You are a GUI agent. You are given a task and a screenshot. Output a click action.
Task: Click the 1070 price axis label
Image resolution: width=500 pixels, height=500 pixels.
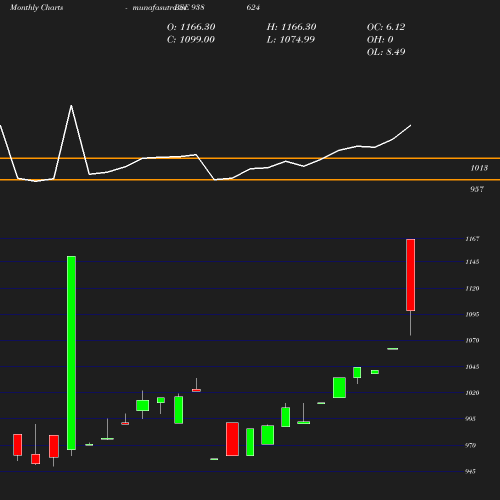472,340
